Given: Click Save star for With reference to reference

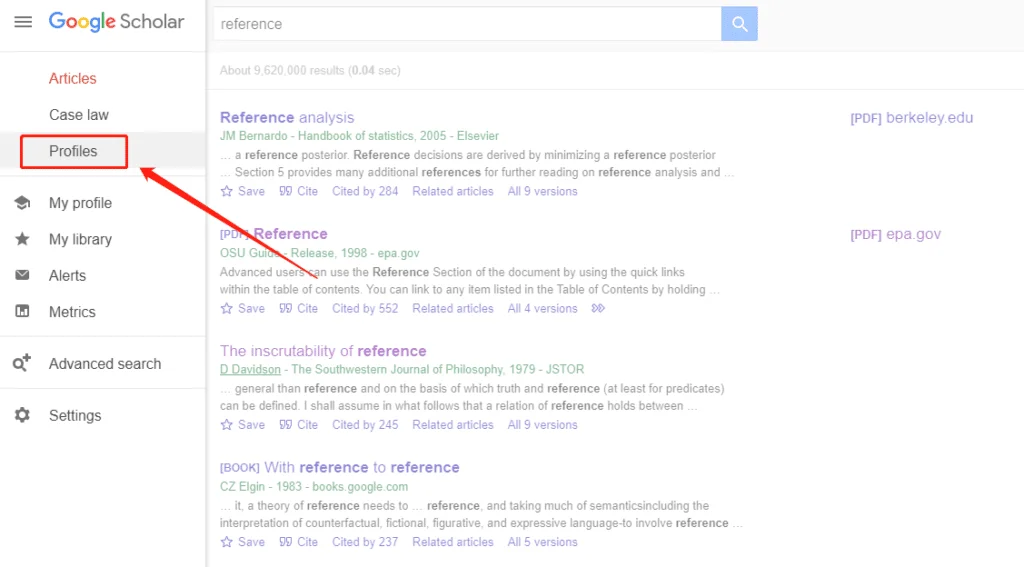Looking at the screenshot, I should pos(227,542).
